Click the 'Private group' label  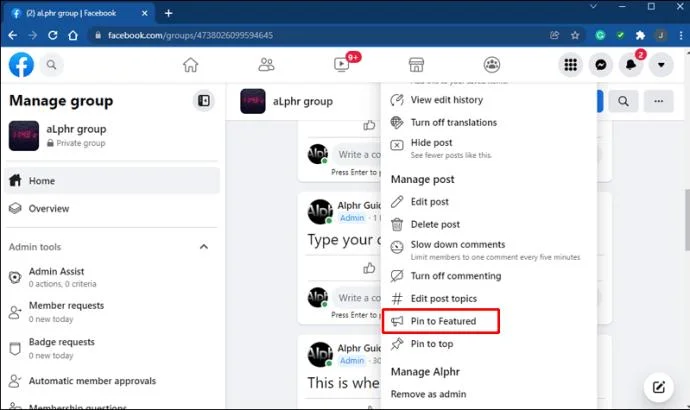(81, 143)
